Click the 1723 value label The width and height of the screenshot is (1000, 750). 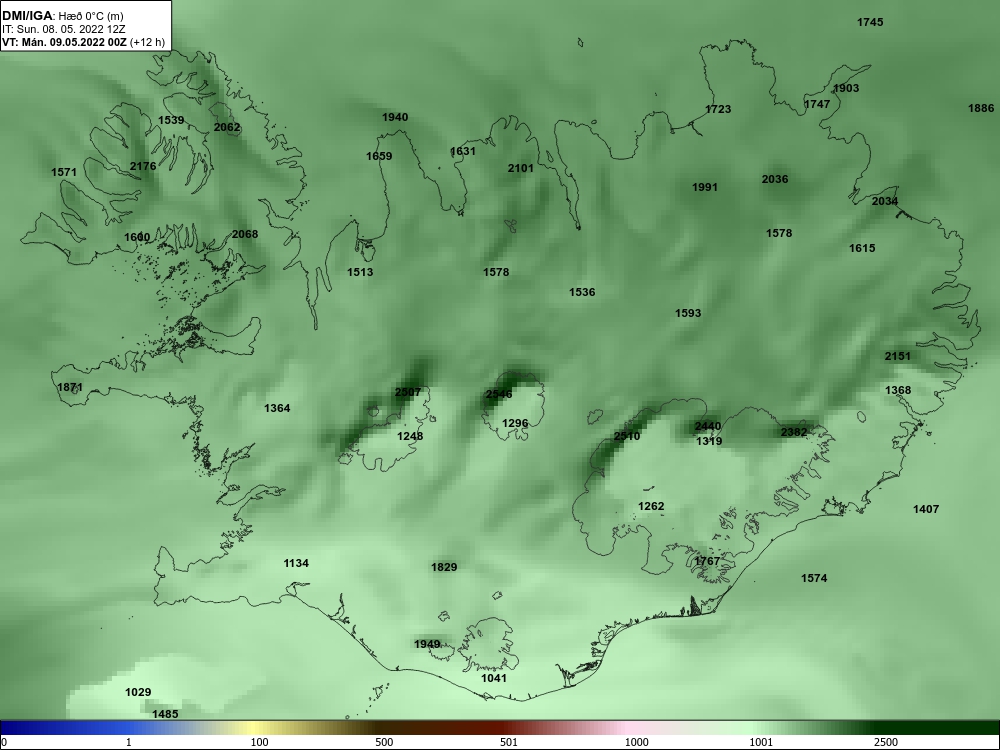pyautogui.click(x=718, y=109)
